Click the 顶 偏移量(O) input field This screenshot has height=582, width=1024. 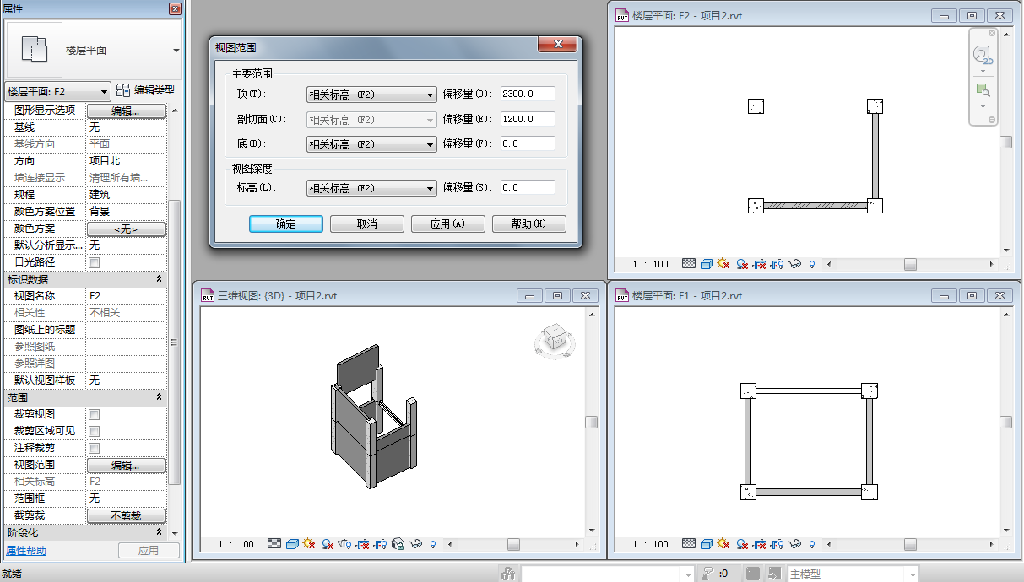coord(528,93)
